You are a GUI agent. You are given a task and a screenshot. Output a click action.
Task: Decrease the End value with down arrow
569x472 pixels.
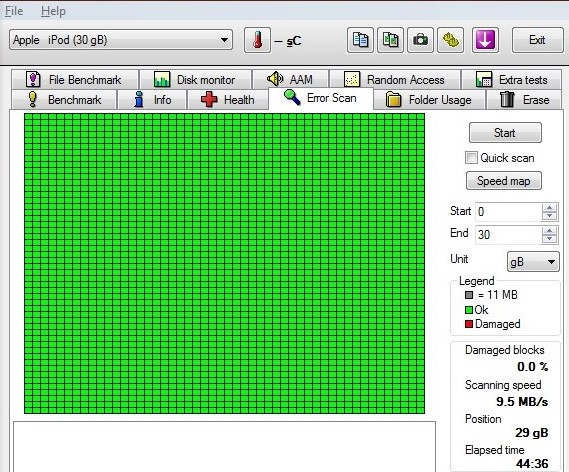click(x=549, y=239)
